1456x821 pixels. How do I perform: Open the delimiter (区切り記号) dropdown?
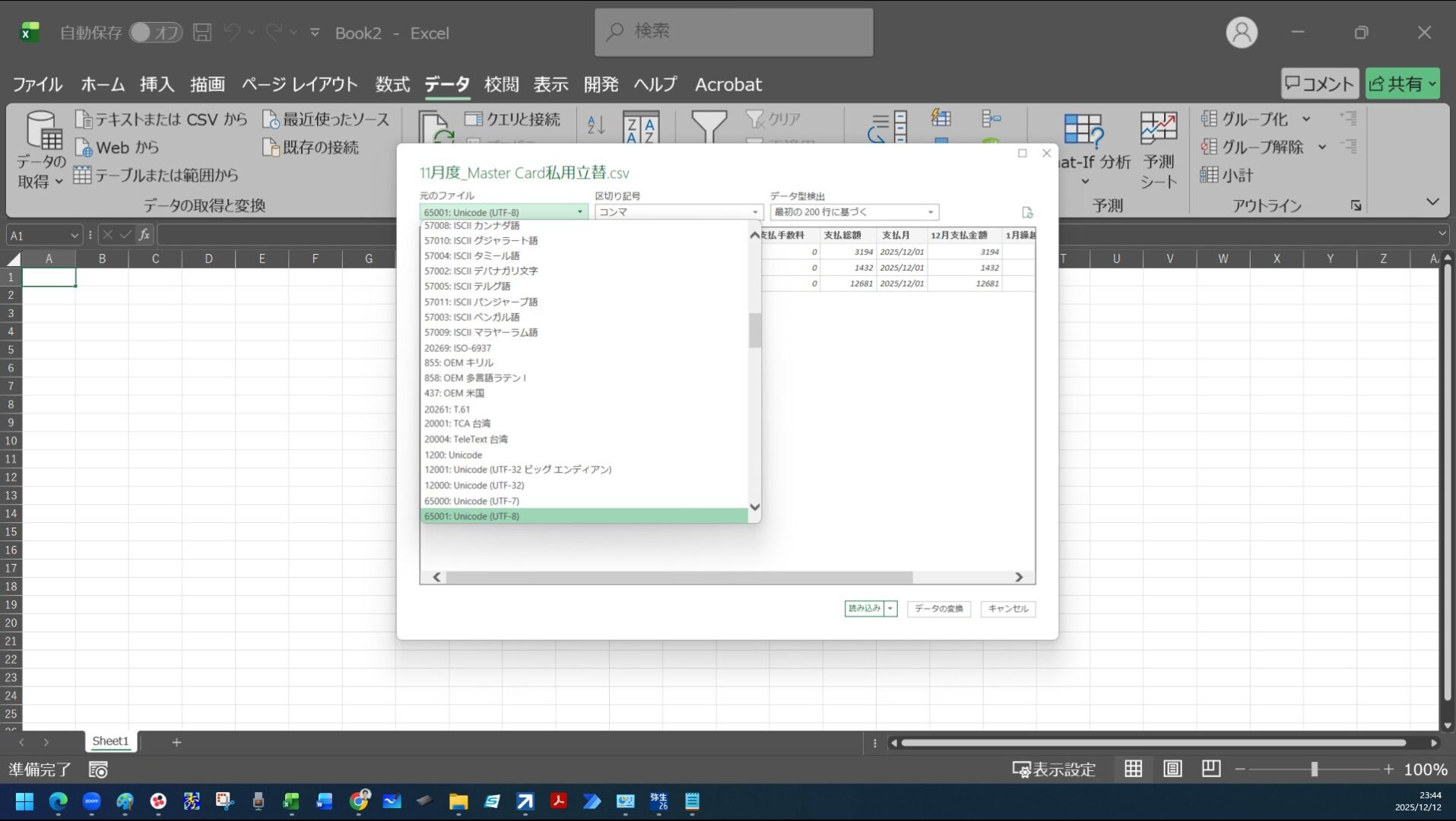click(677, 212)
